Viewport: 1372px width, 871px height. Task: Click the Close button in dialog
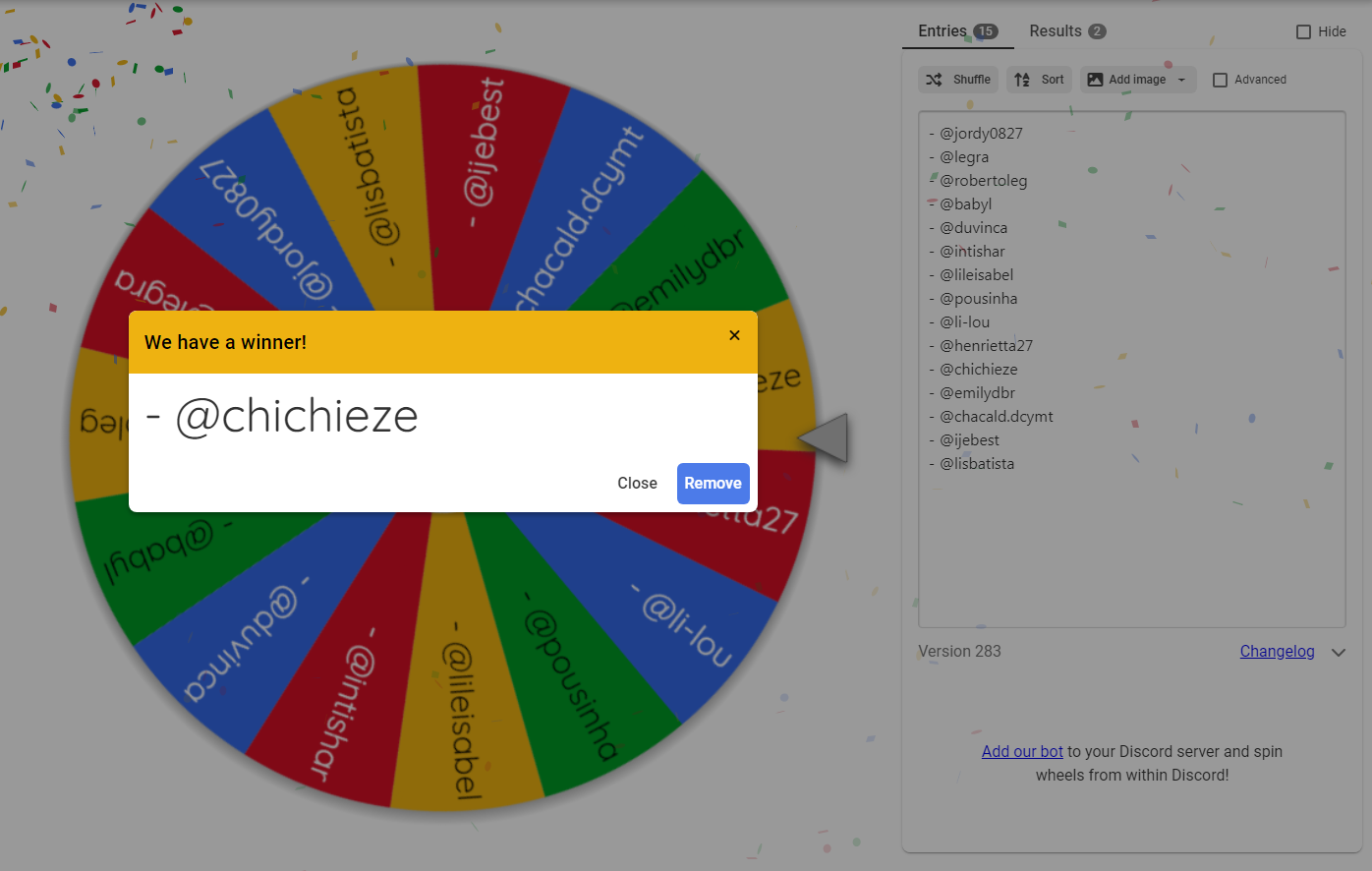(637, 483)
